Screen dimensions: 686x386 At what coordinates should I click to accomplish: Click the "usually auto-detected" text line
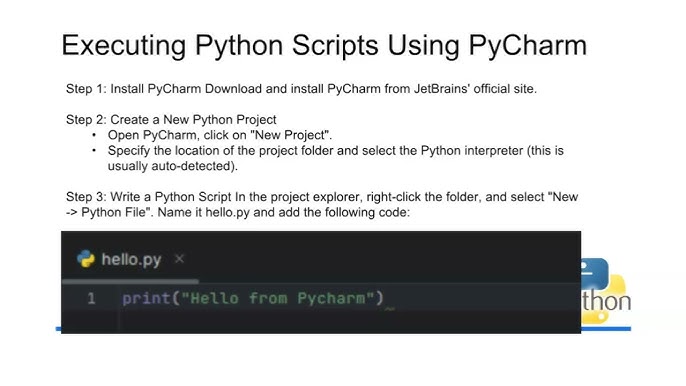pos(172,166)
